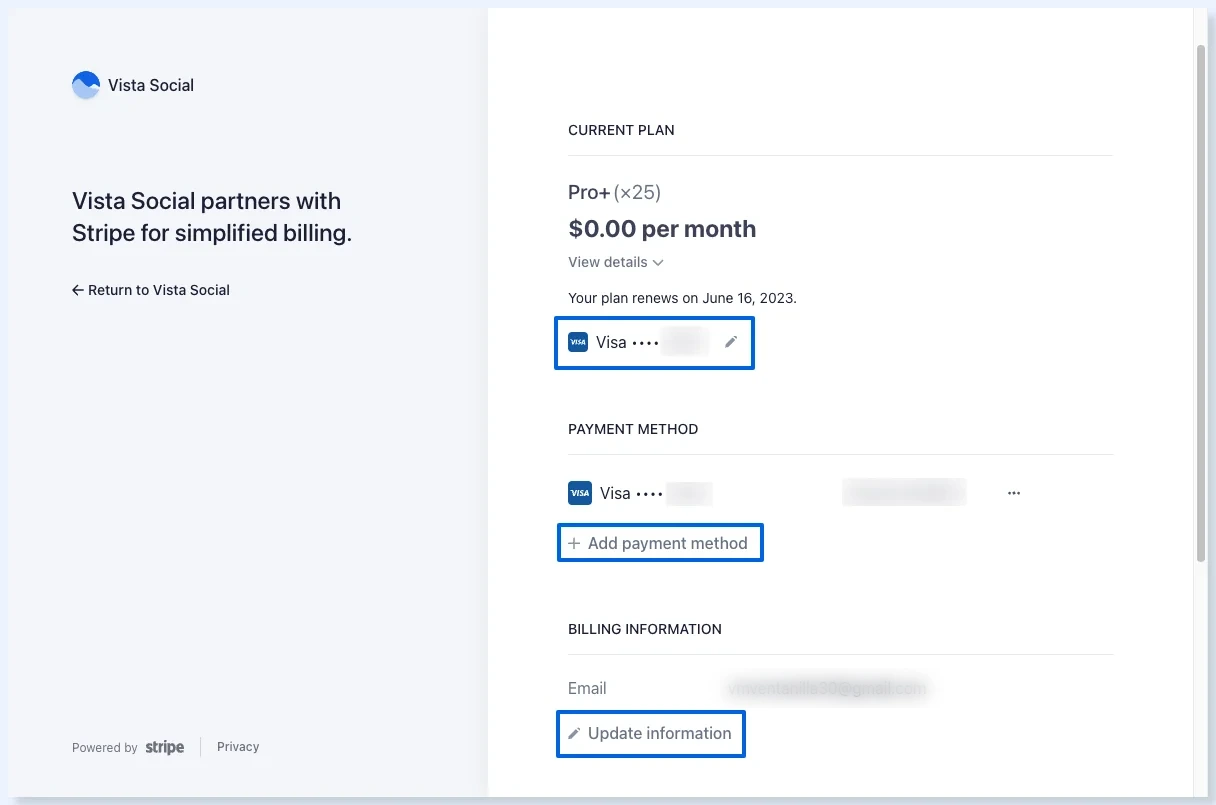Open the Privacy link

pyautogui.click(x=238, y=747)
